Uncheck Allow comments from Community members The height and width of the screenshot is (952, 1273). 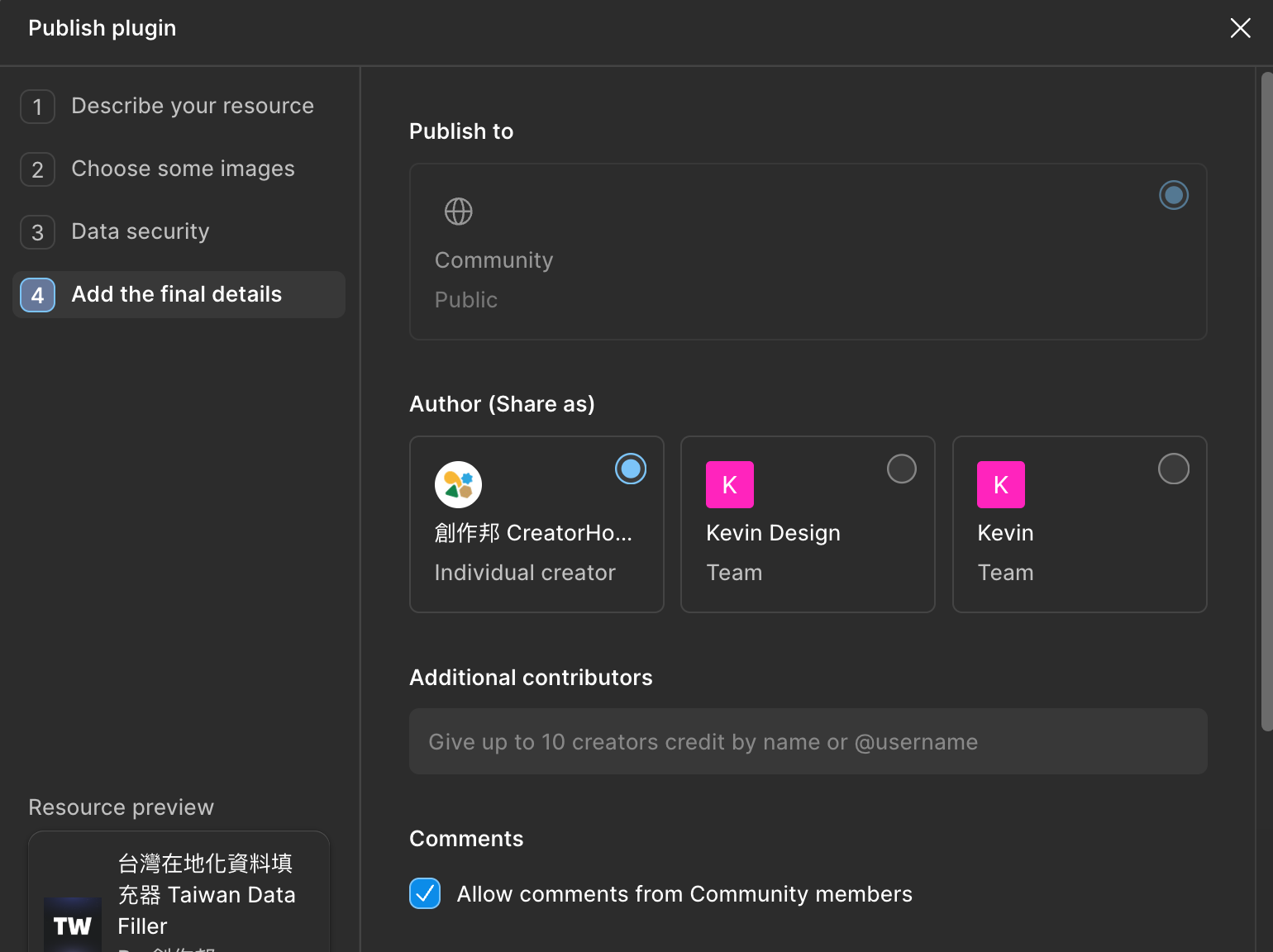click(x=425, y=893)
